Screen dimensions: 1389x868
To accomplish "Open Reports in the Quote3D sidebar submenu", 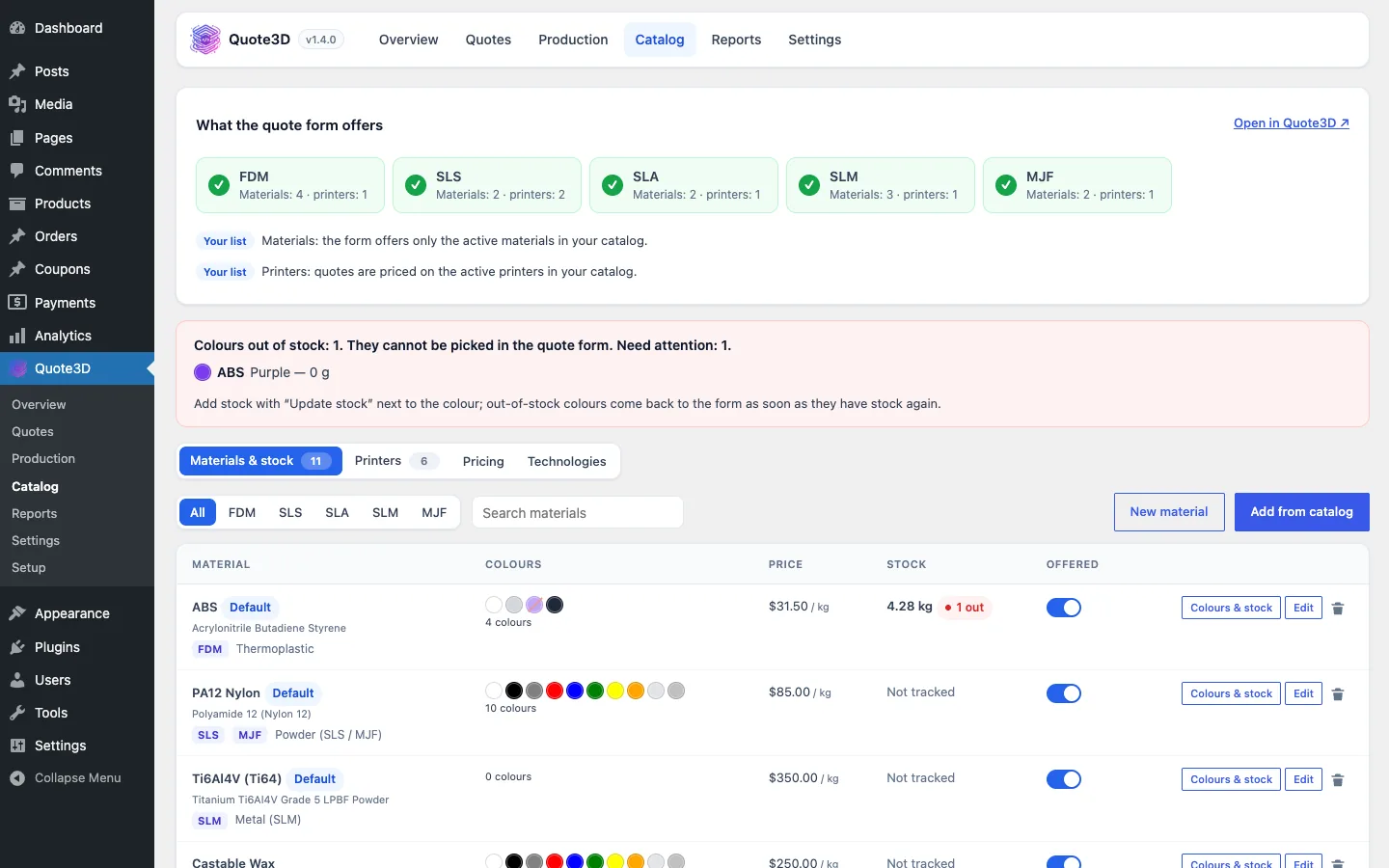I will pos(35,513).
